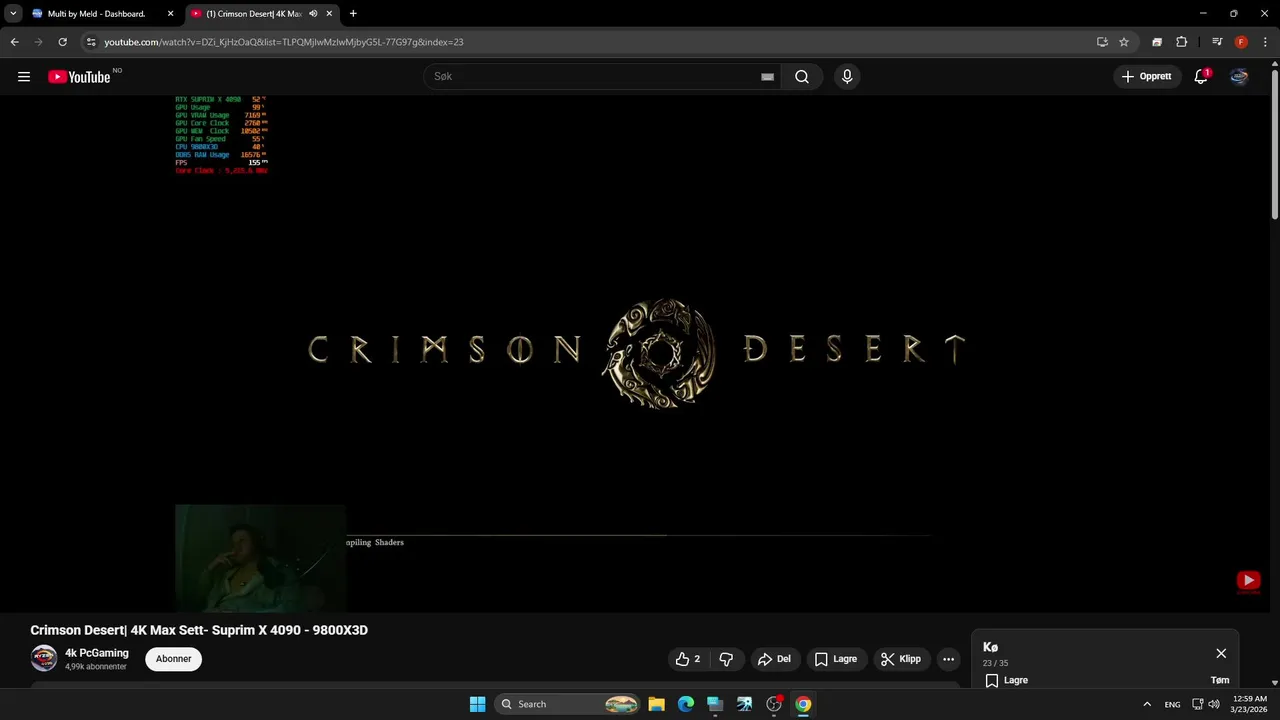This screenshot has height=720, width=1280.
Task: Click the Opprett create button
Action: point(1147,77)
